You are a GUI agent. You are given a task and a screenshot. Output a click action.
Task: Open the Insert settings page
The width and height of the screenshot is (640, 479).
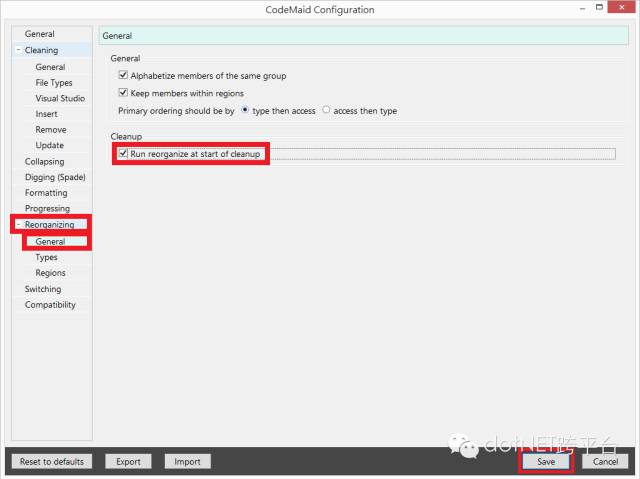(46, 114)
